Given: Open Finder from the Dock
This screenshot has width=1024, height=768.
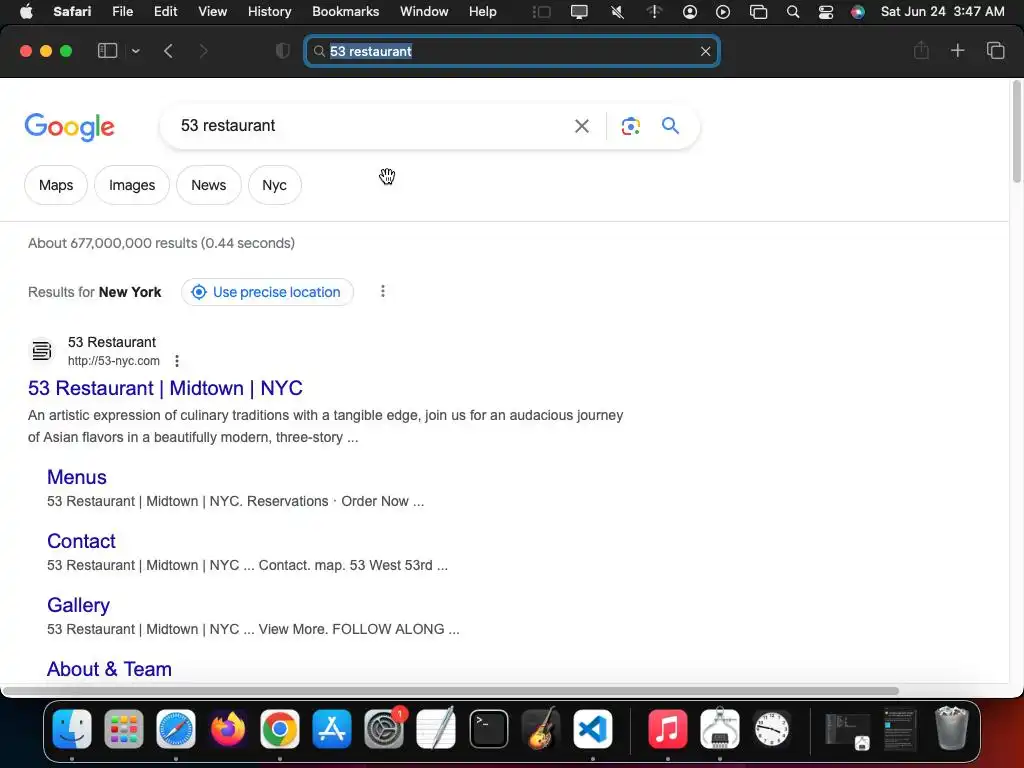Looking at the screenshot, I should point(72,729).
